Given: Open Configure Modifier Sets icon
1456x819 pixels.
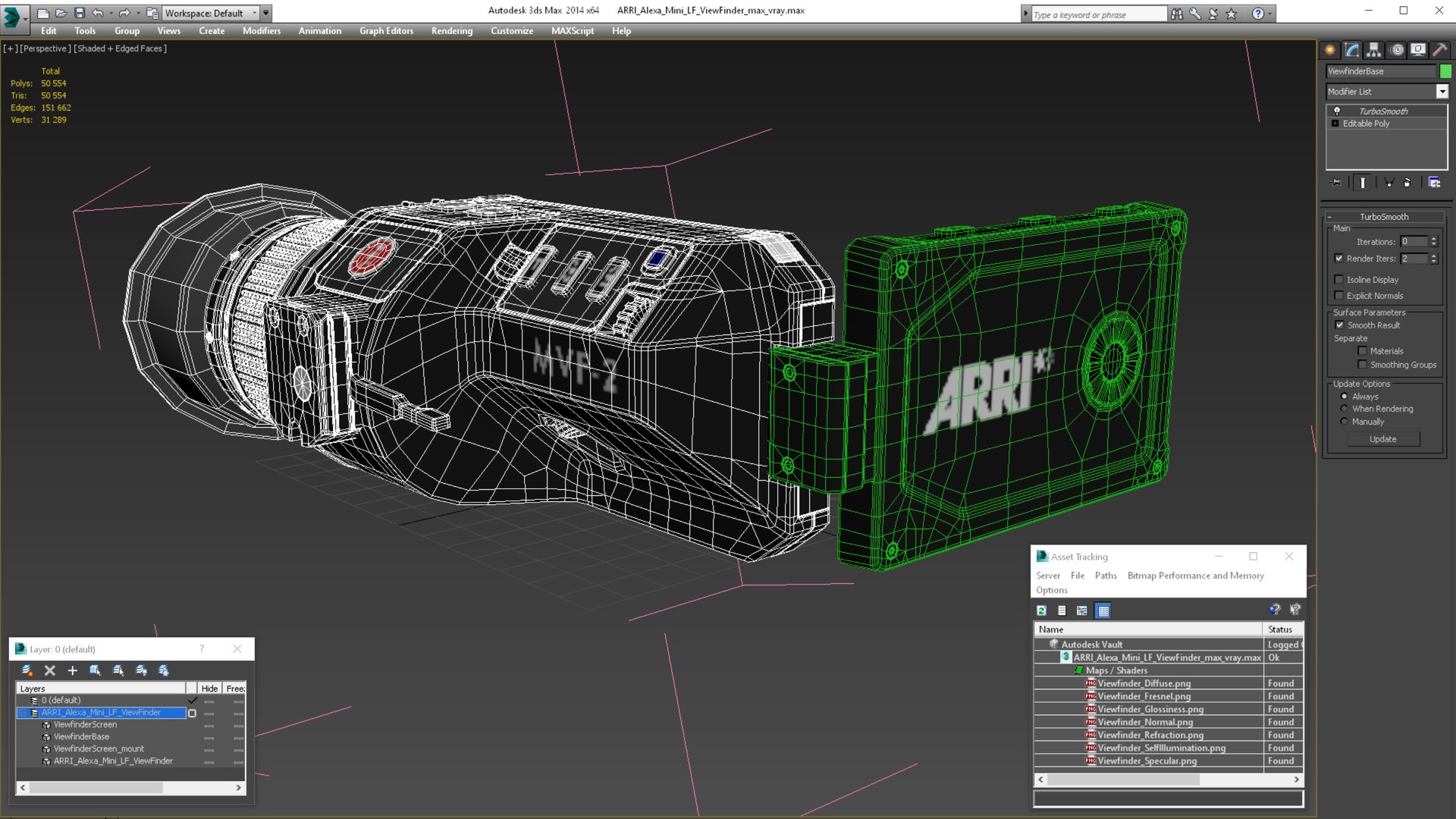Looking at the screenshot, I should pos(1434,183).
